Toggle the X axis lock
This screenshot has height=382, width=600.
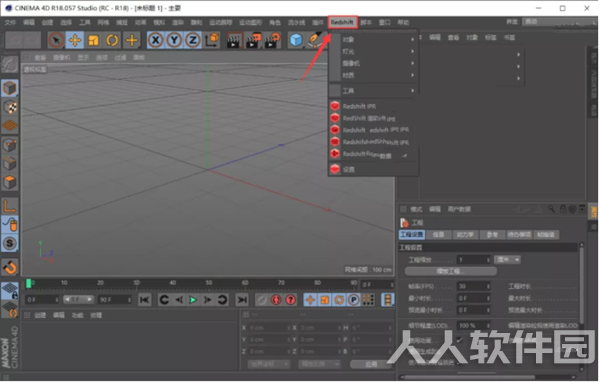[156, 40]
